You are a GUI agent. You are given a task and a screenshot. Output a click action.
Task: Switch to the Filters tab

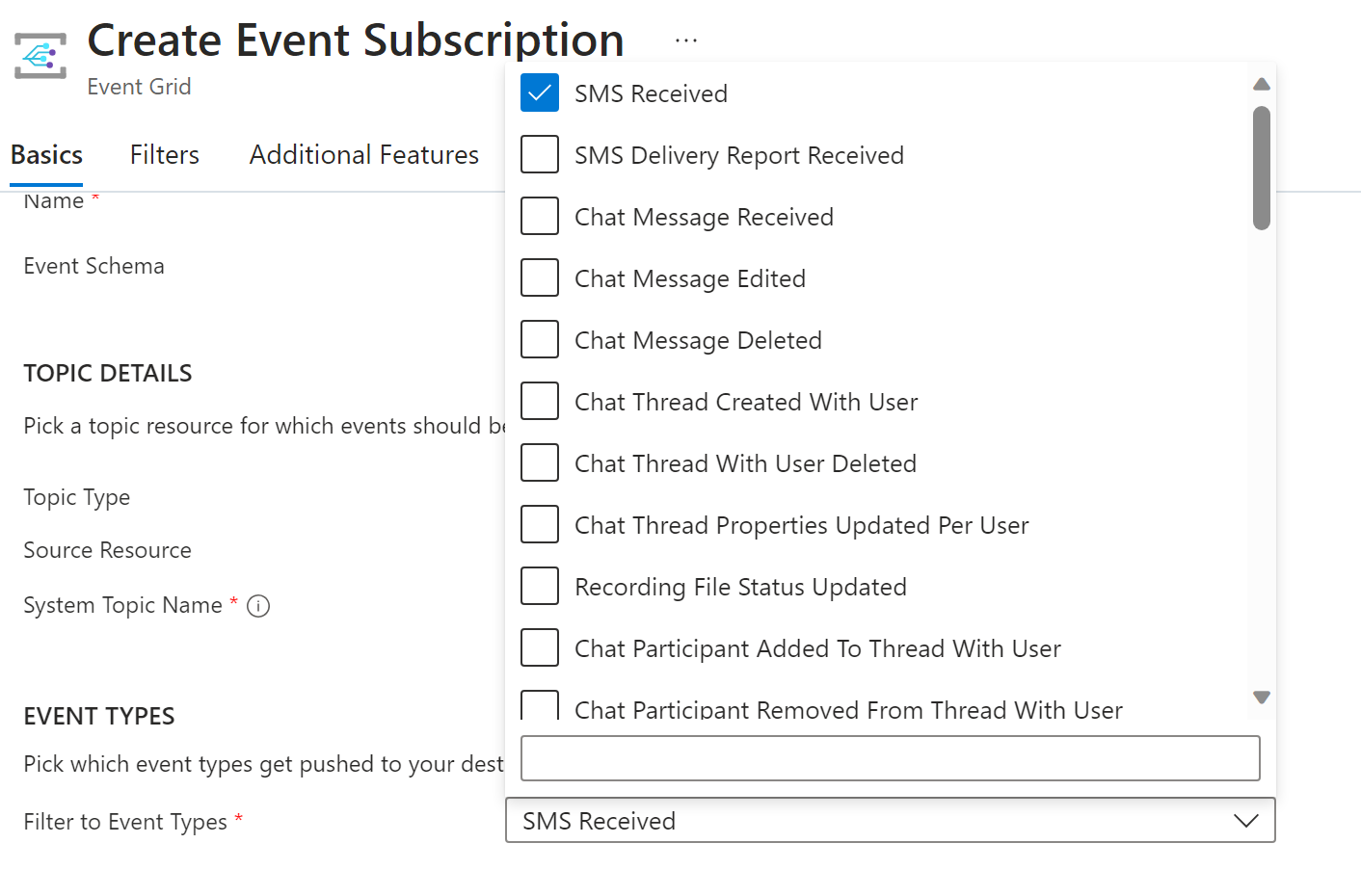[x=164, y=154]
